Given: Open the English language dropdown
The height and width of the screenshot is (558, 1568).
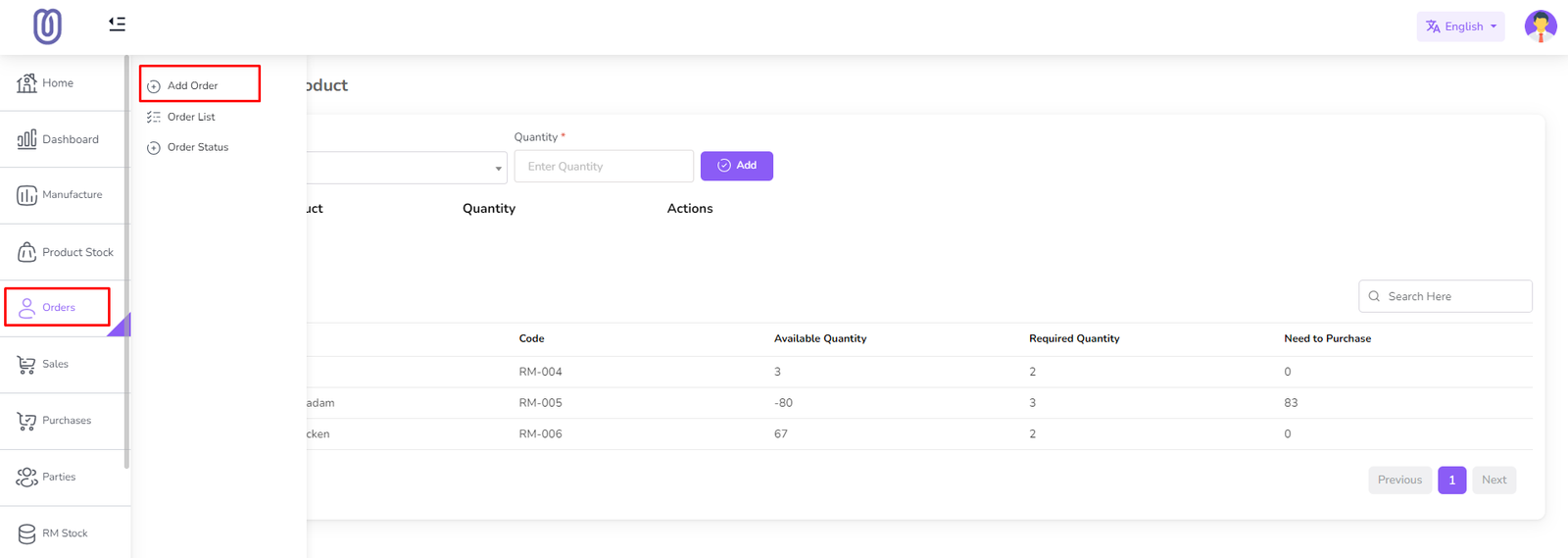Looking at the screenshot, I should click(x=1460, y=26).
